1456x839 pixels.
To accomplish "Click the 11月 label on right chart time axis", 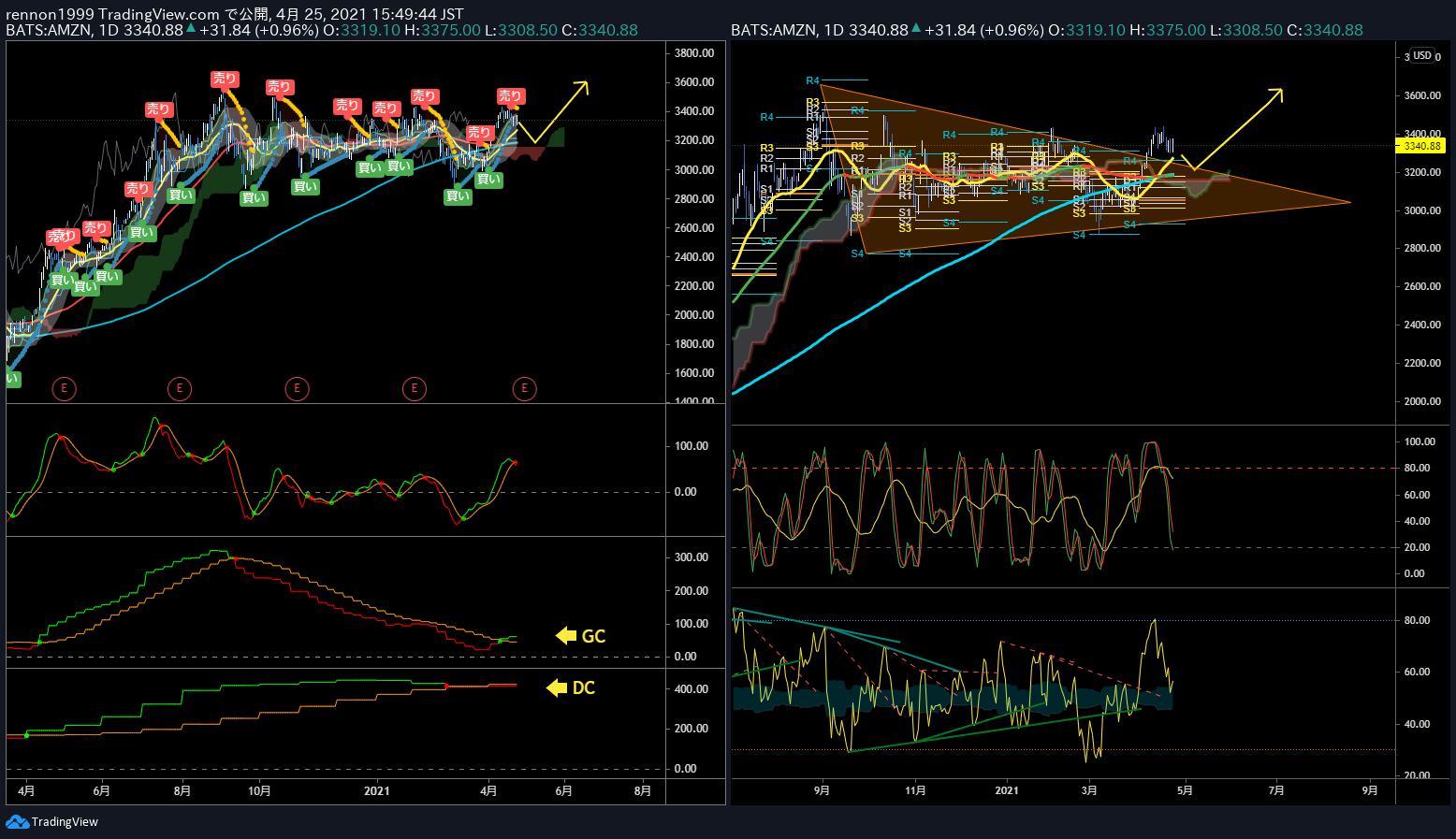I will click(915, 790).
